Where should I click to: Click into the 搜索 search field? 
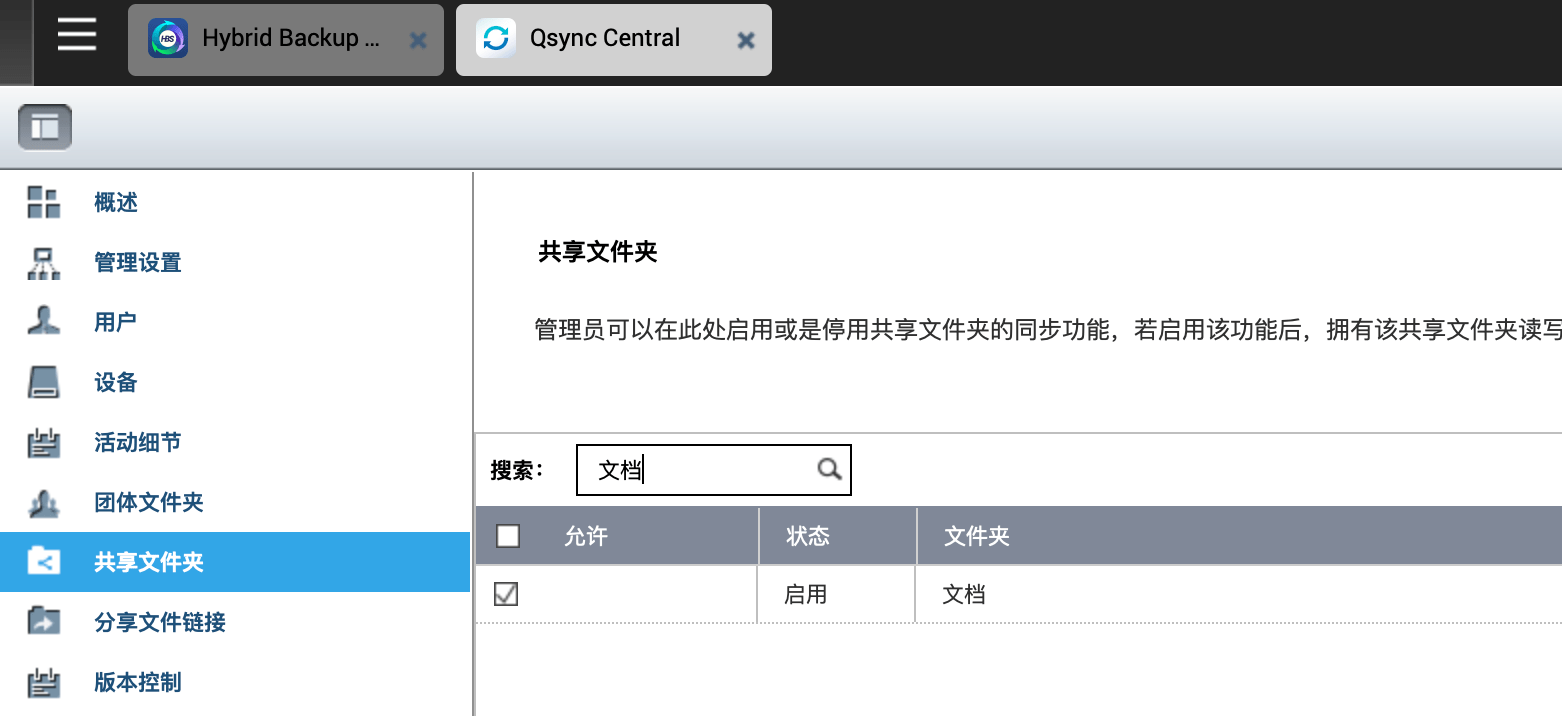point(713,470)
